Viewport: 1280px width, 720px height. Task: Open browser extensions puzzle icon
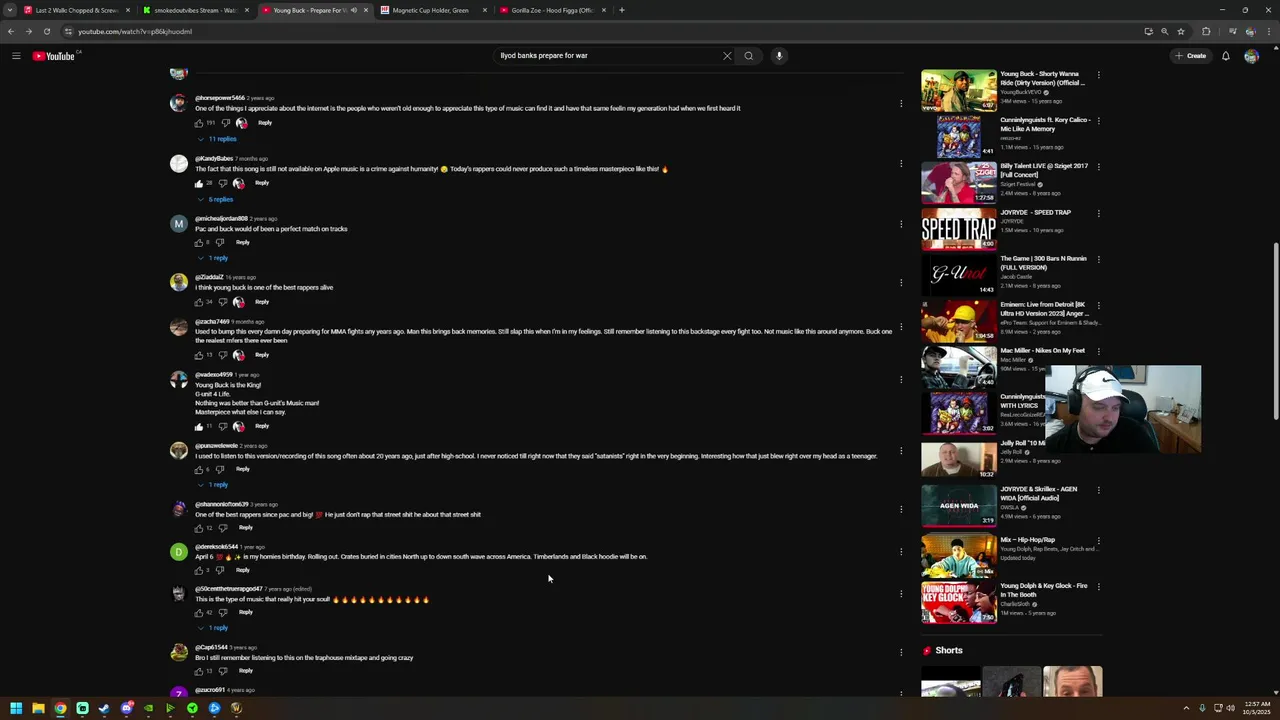1206,31
